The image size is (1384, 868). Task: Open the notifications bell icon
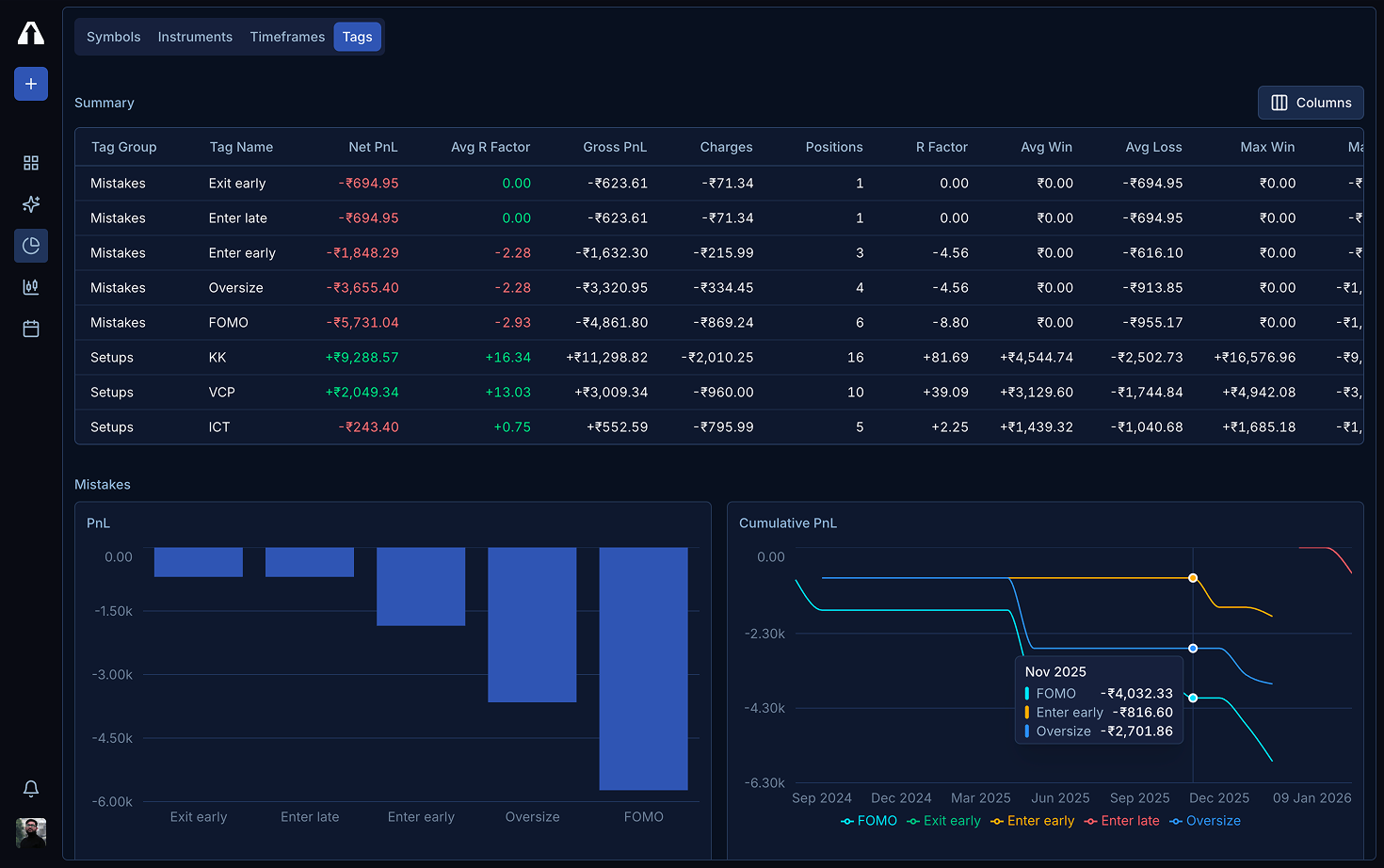(30, 789)
